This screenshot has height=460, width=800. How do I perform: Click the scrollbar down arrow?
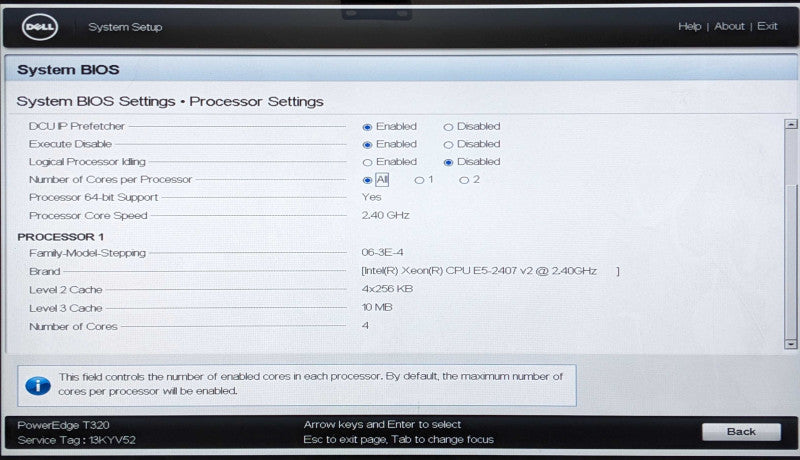791,344
